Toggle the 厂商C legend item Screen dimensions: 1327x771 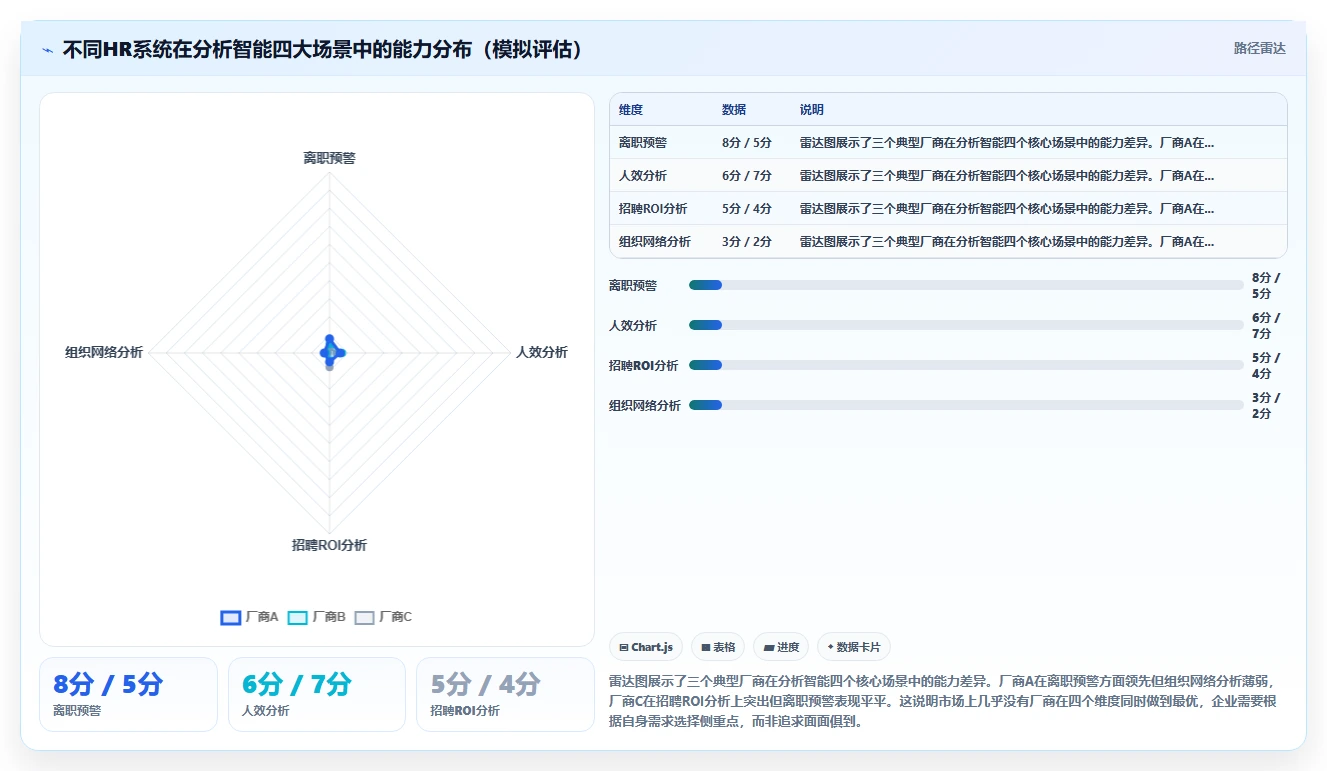(383, 617)
